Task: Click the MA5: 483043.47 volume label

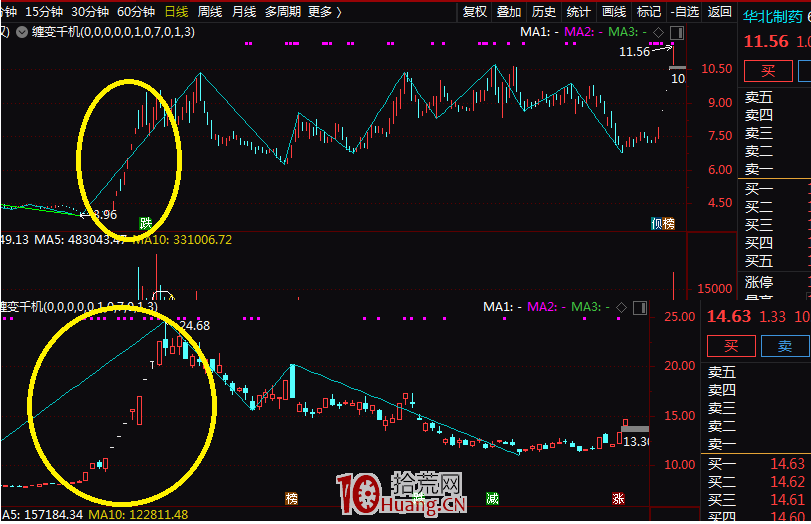Action: click(x=81, y=240)
